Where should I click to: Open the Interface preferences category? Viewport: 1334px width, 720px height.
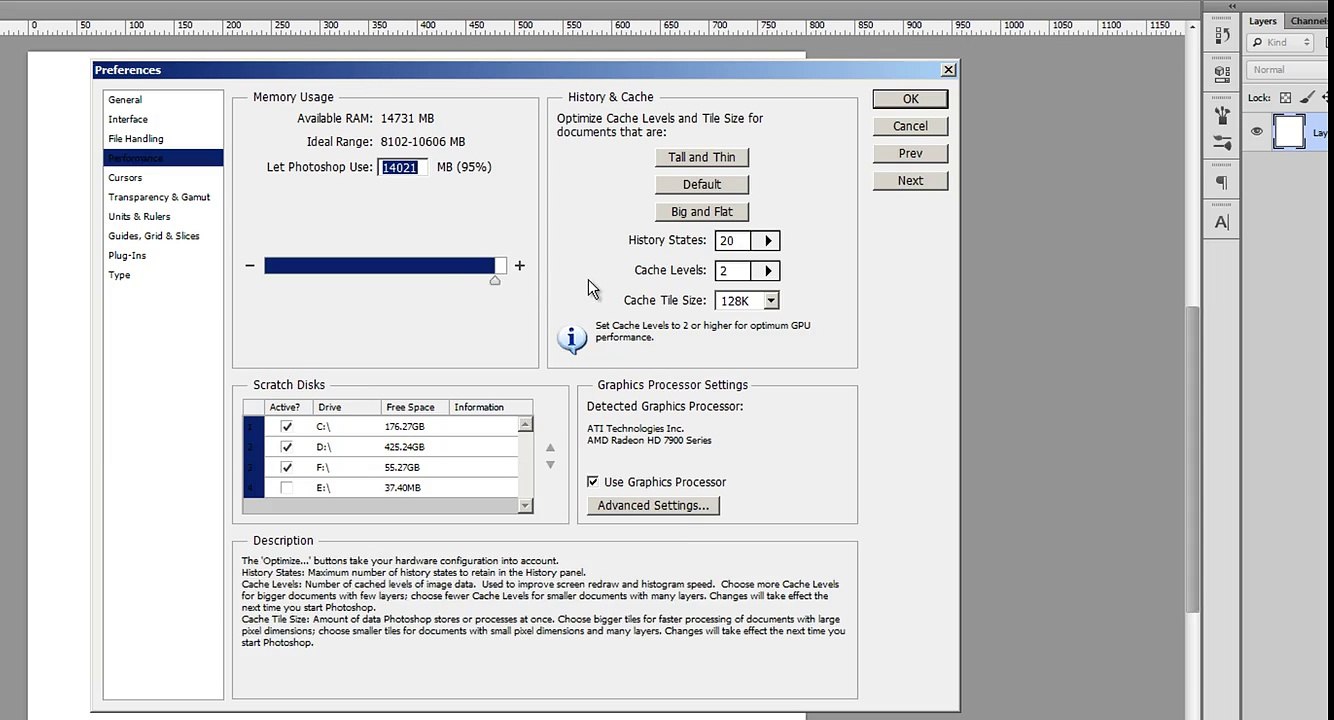[x=128, y=119]
